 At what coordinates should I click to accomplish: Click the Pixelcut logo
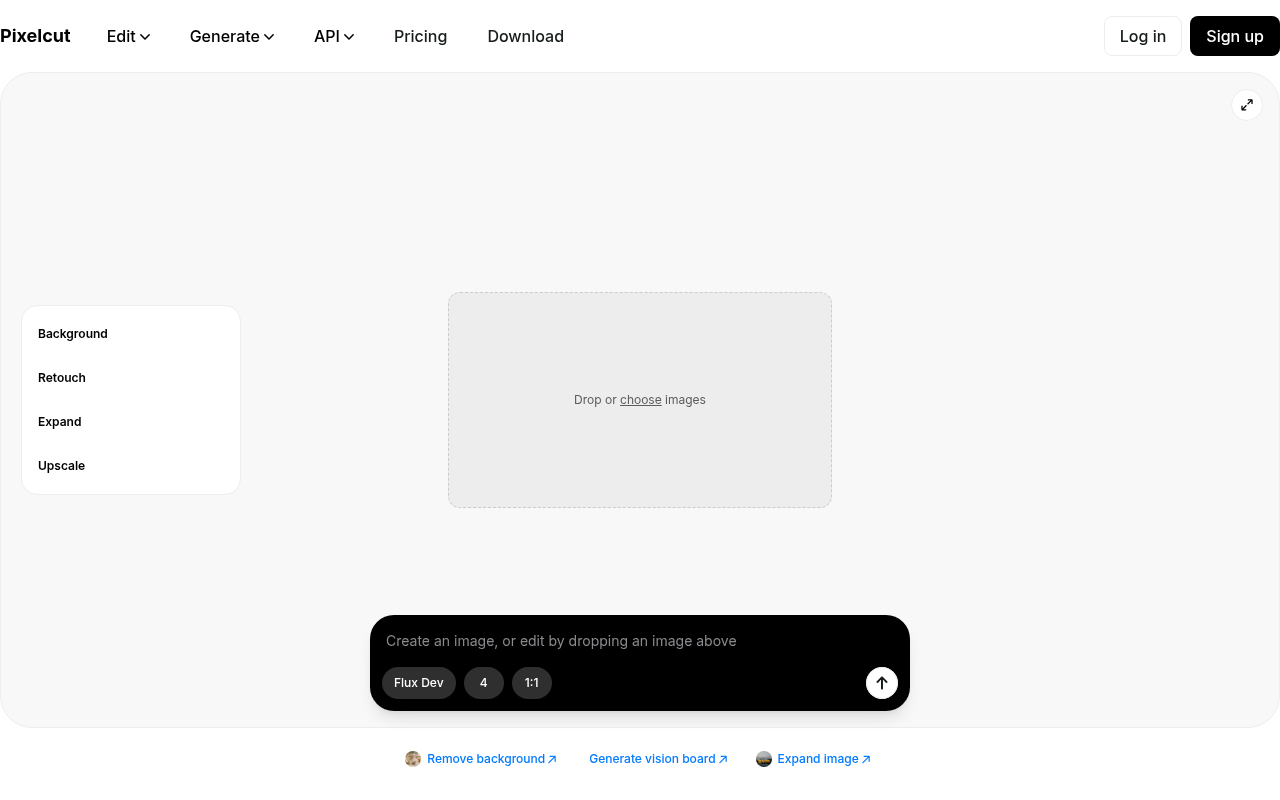[x=35, y=36]
